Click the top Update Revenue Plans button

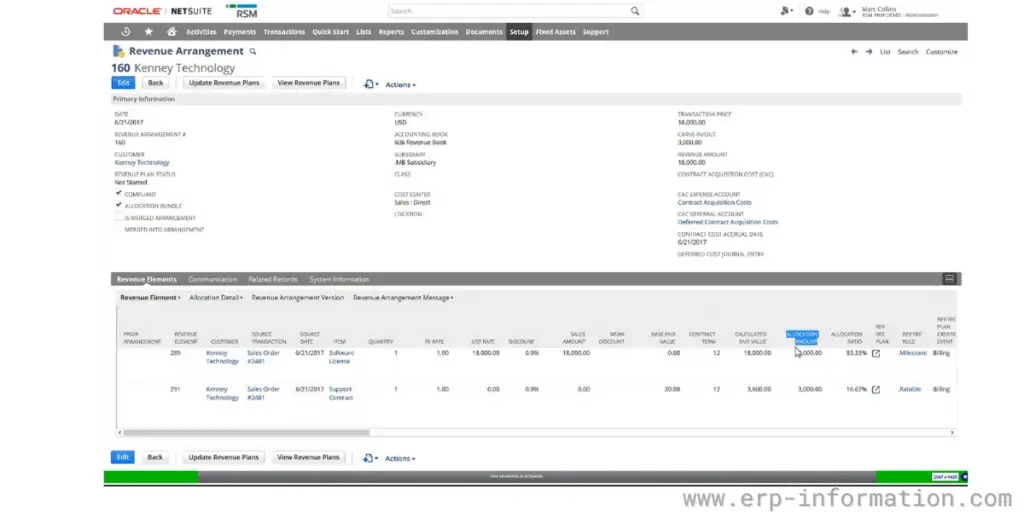[225, 83]
